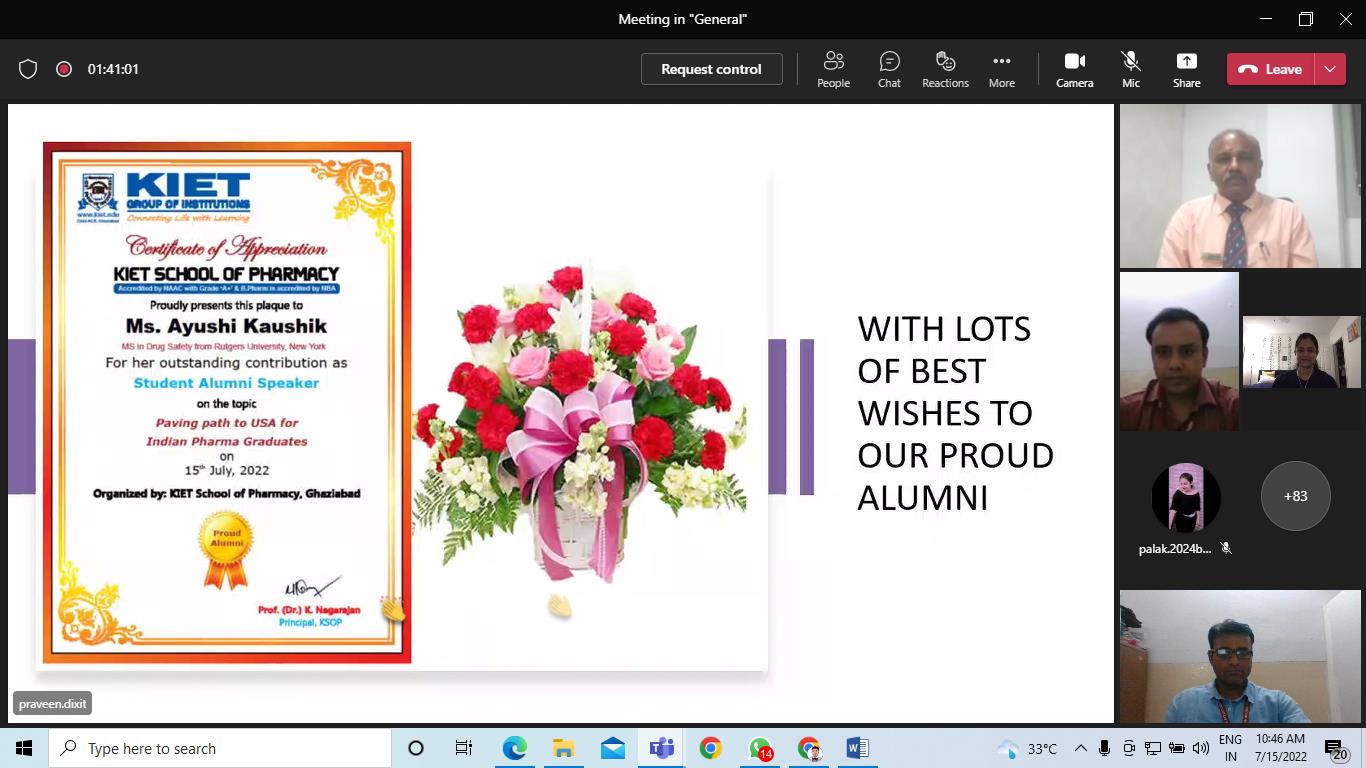The width and height of the screenshot is (1366, 768).
Task: Leave the meeting
Action: [x=1271, y=69]
